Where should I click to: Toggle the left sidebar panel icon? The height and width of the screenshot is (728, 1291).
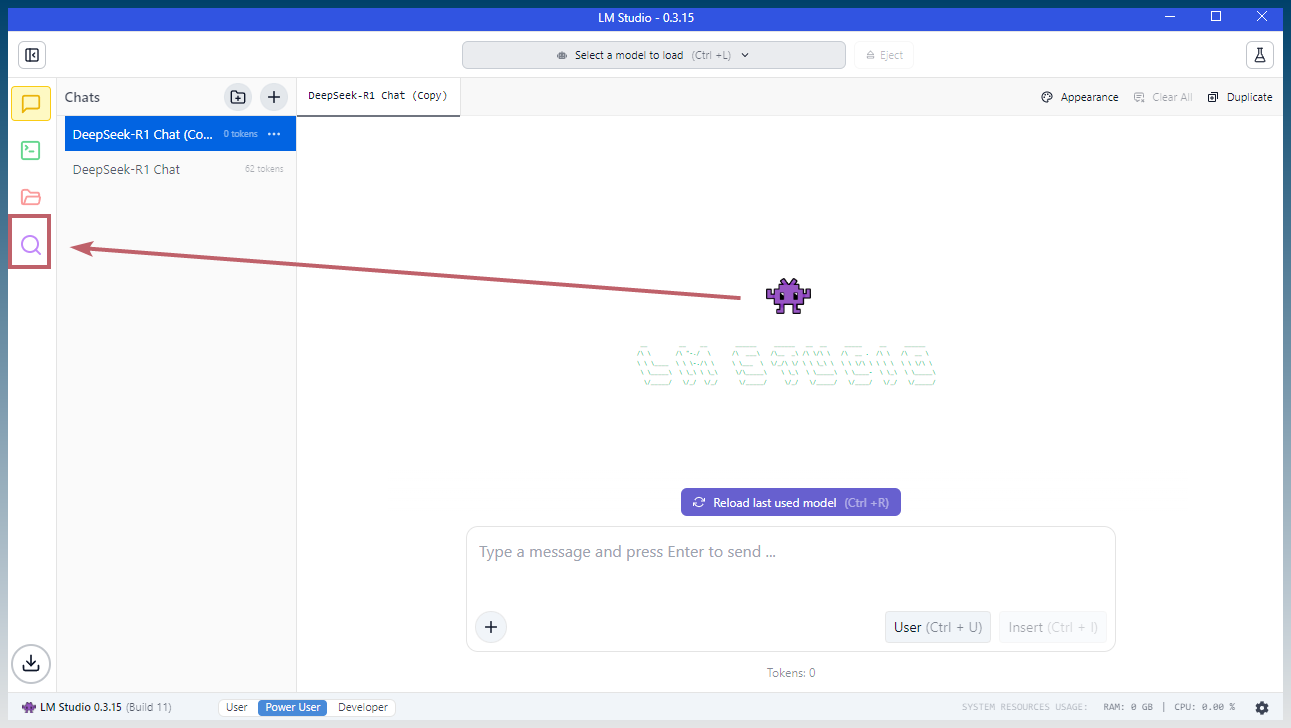(x=32, y=55)
